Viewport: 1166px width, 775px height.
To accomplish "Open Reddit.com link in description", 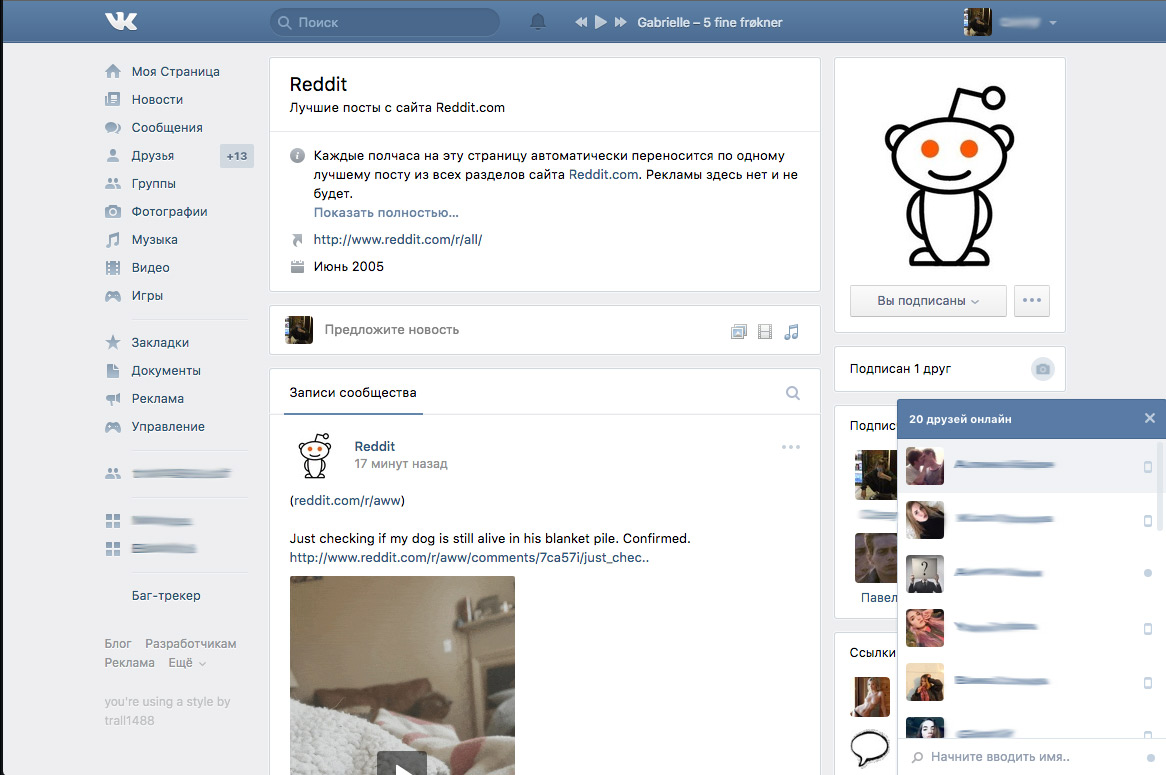I will point(603,175).
